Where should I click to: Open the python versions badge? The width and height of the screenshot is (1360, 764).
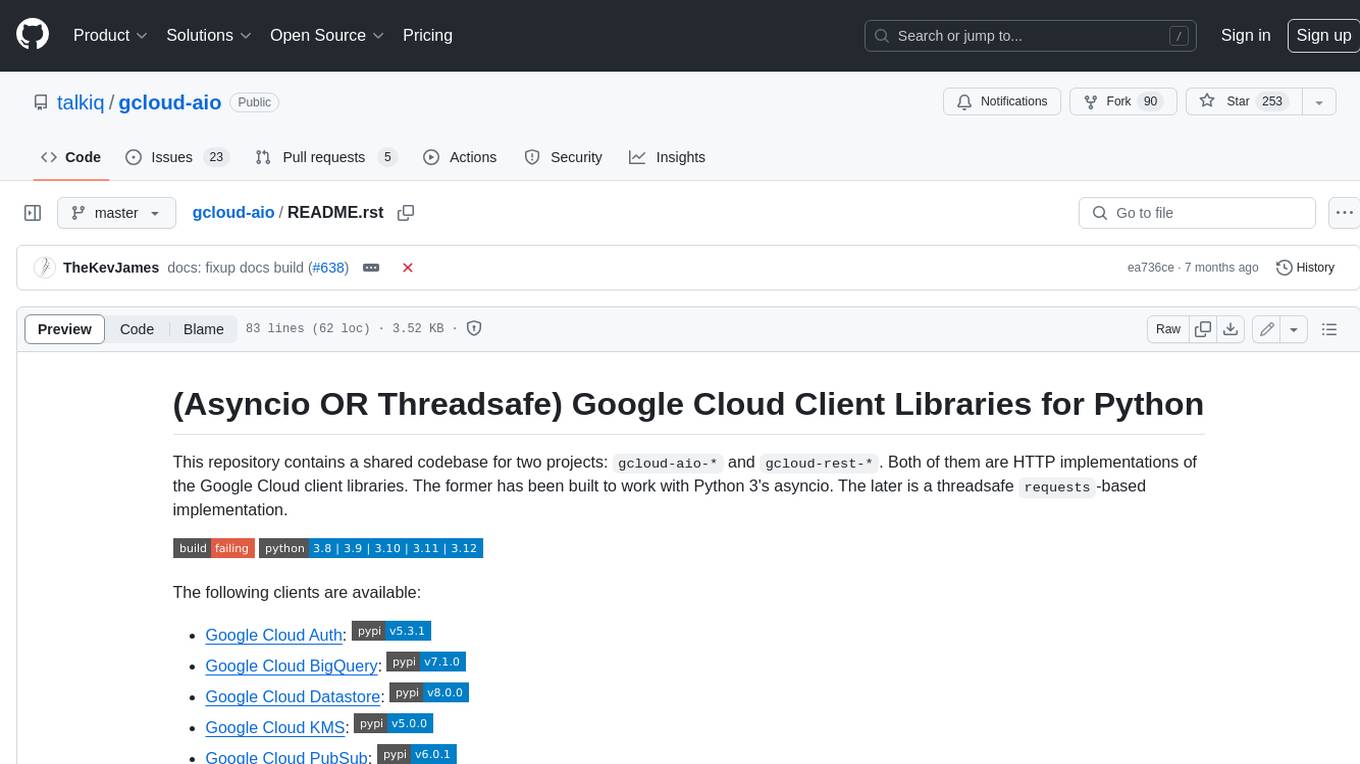pos(371,548)
